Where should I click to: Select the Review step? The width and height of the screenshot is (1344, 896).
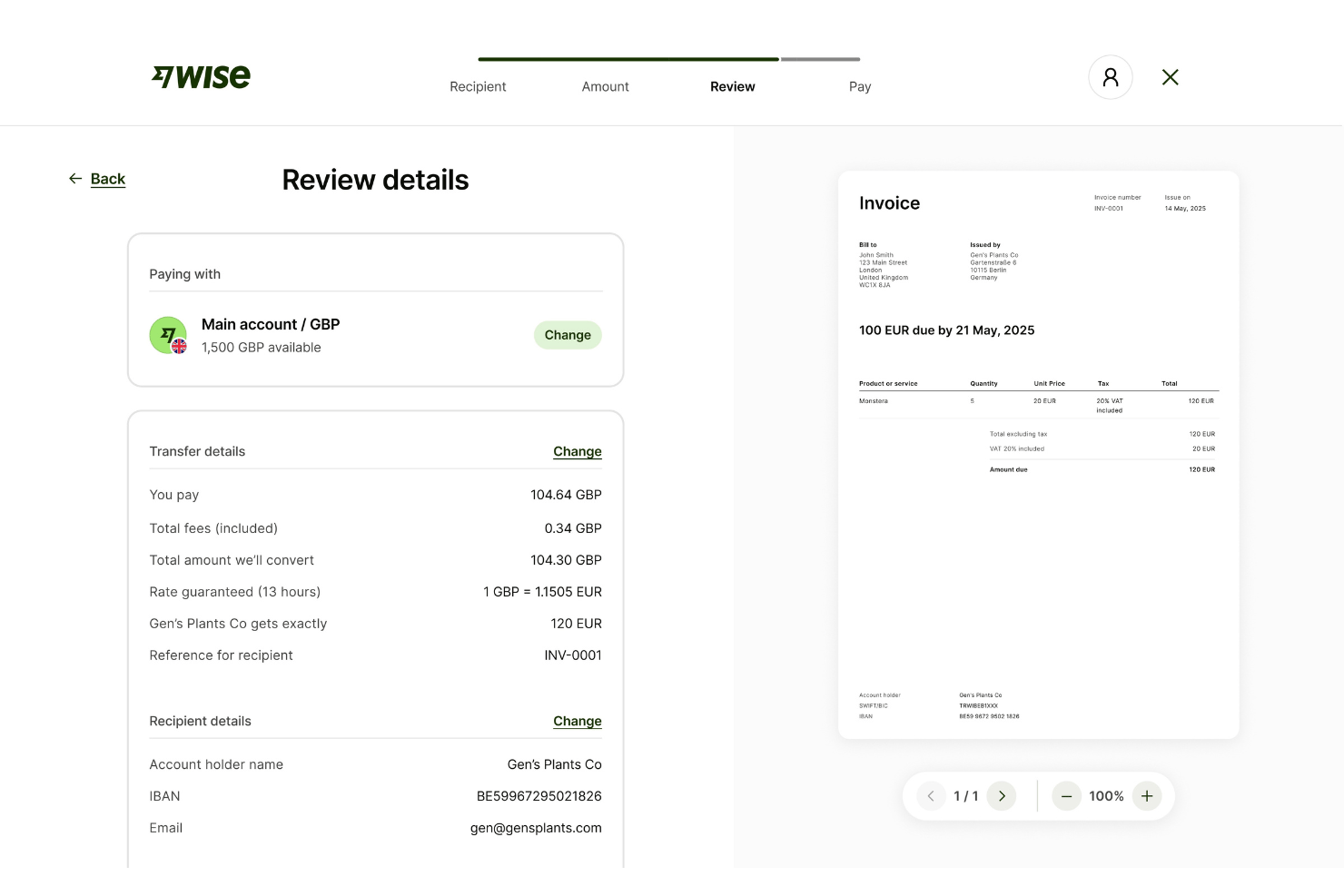[x=733, y=86]
